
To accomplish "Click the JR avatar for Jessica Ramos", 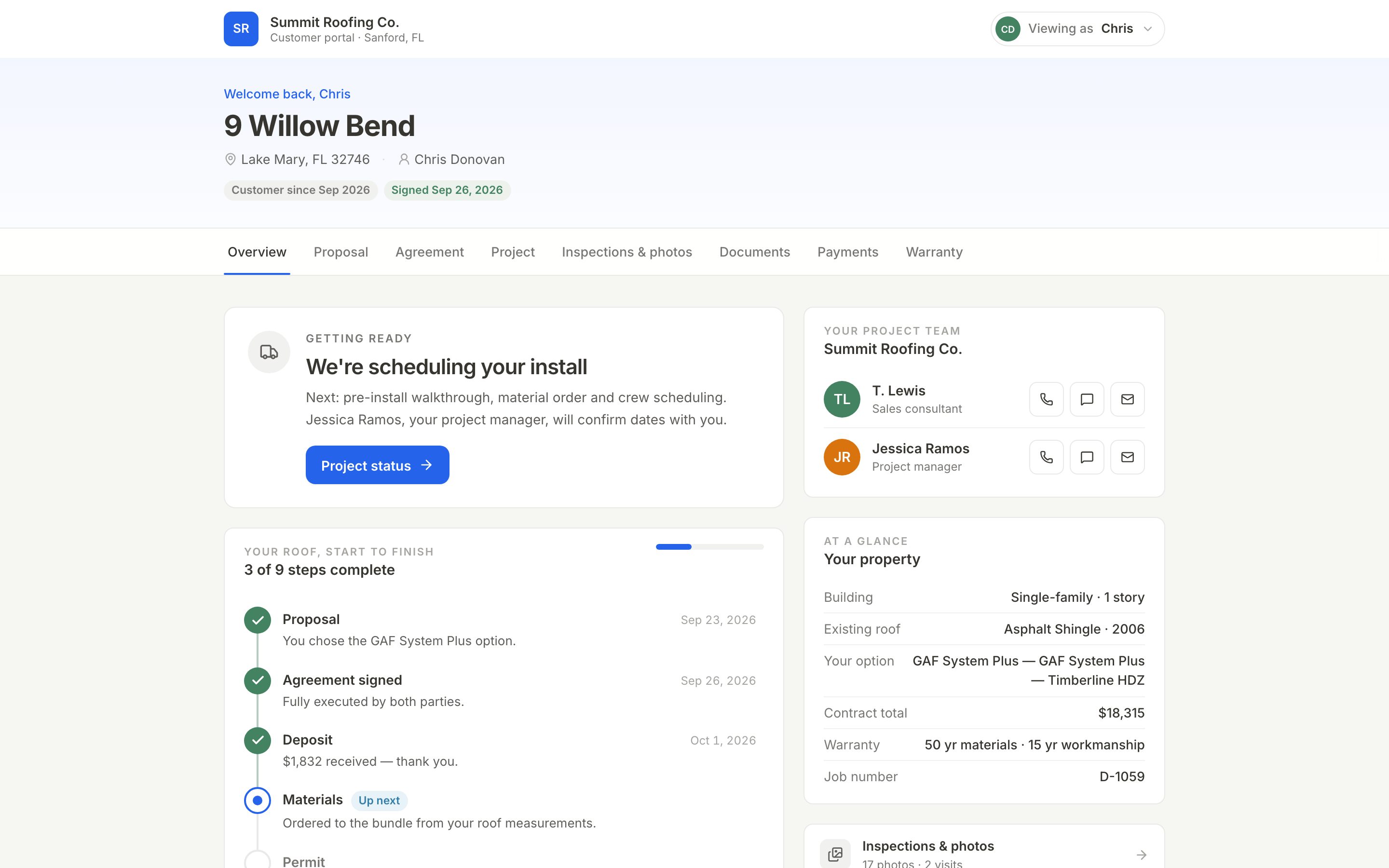I will tap(842, 457).
